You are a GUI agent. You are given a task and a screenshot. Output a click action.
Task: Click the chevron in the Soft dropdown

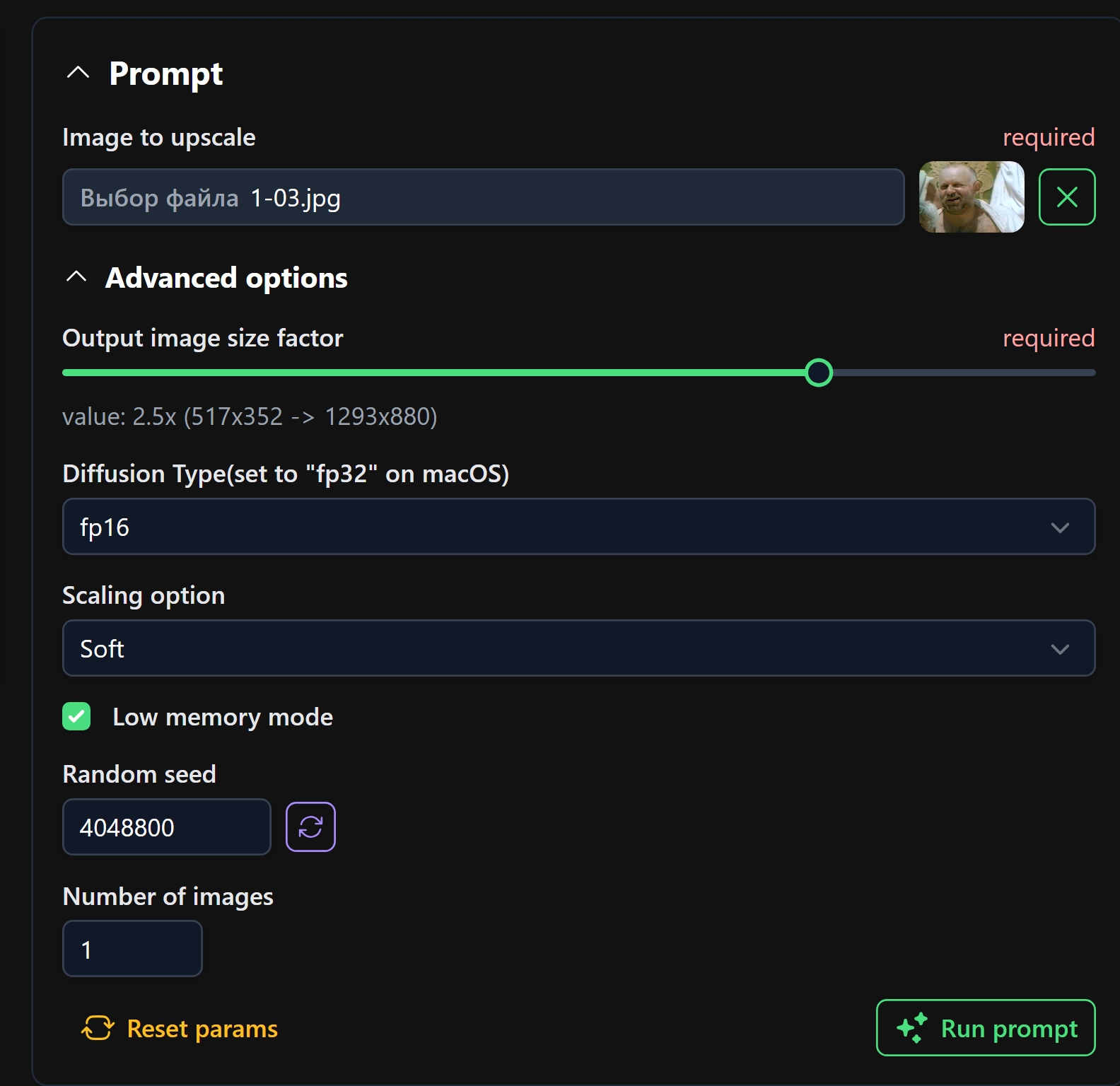tap(1059, 649)
